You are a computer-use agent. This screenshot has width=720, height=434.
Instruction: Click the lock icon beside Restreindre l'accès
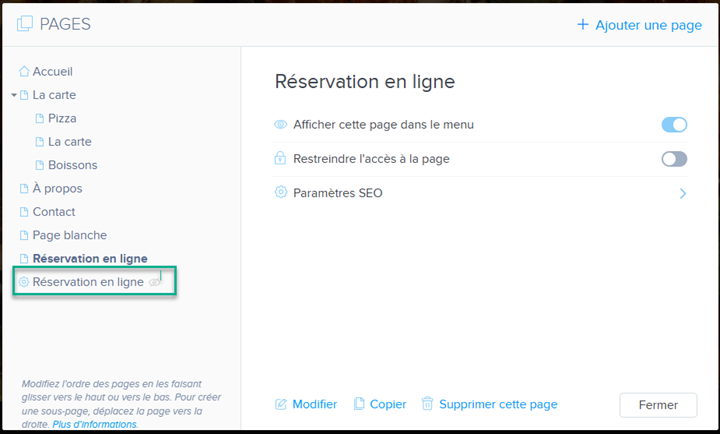point(280,158)
